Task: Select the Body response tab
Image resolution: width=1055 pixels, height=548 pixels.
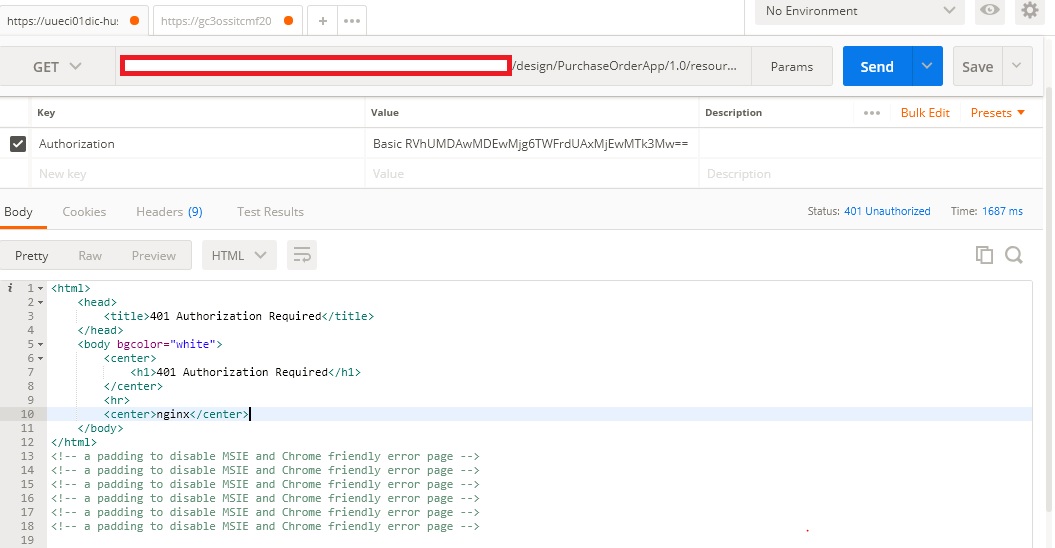Action: click(x=18, y=211)
